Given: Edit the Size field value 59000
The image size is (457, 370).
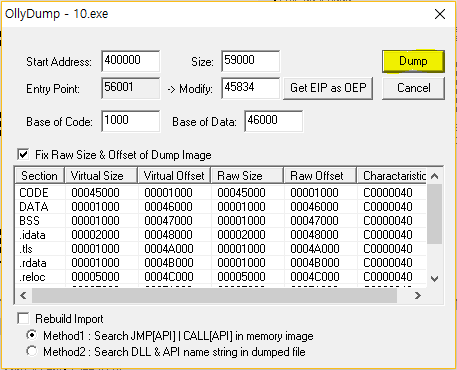Looking at the screenshot, I should coord(251,61).
